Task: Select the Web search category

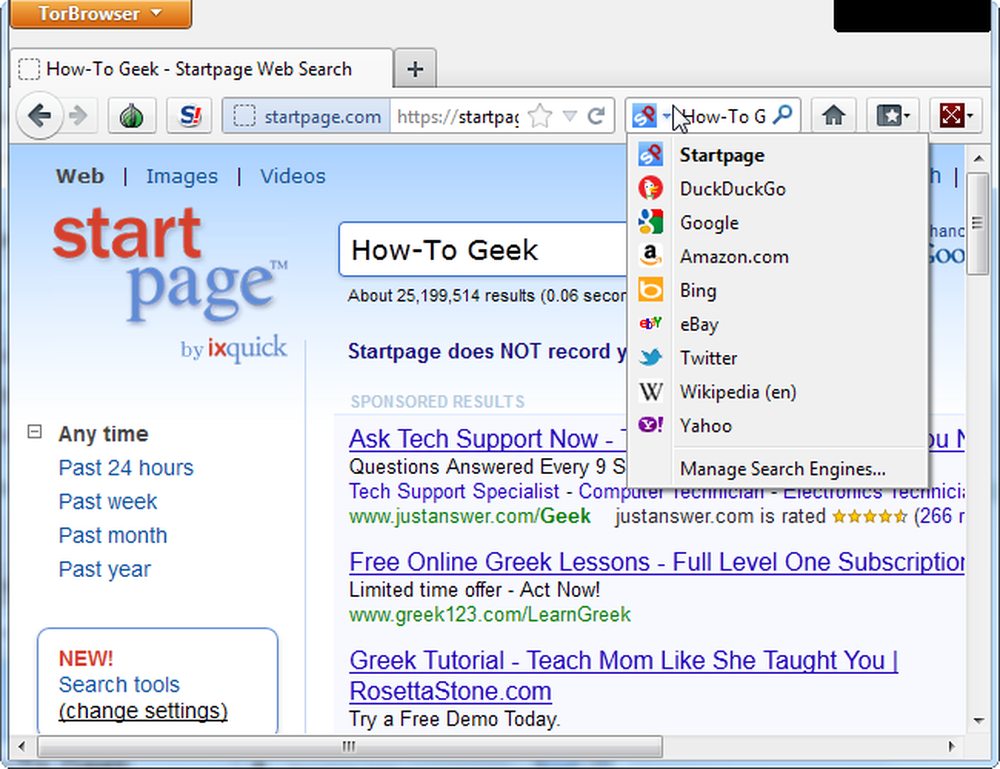Action: (x=80, y=176)
